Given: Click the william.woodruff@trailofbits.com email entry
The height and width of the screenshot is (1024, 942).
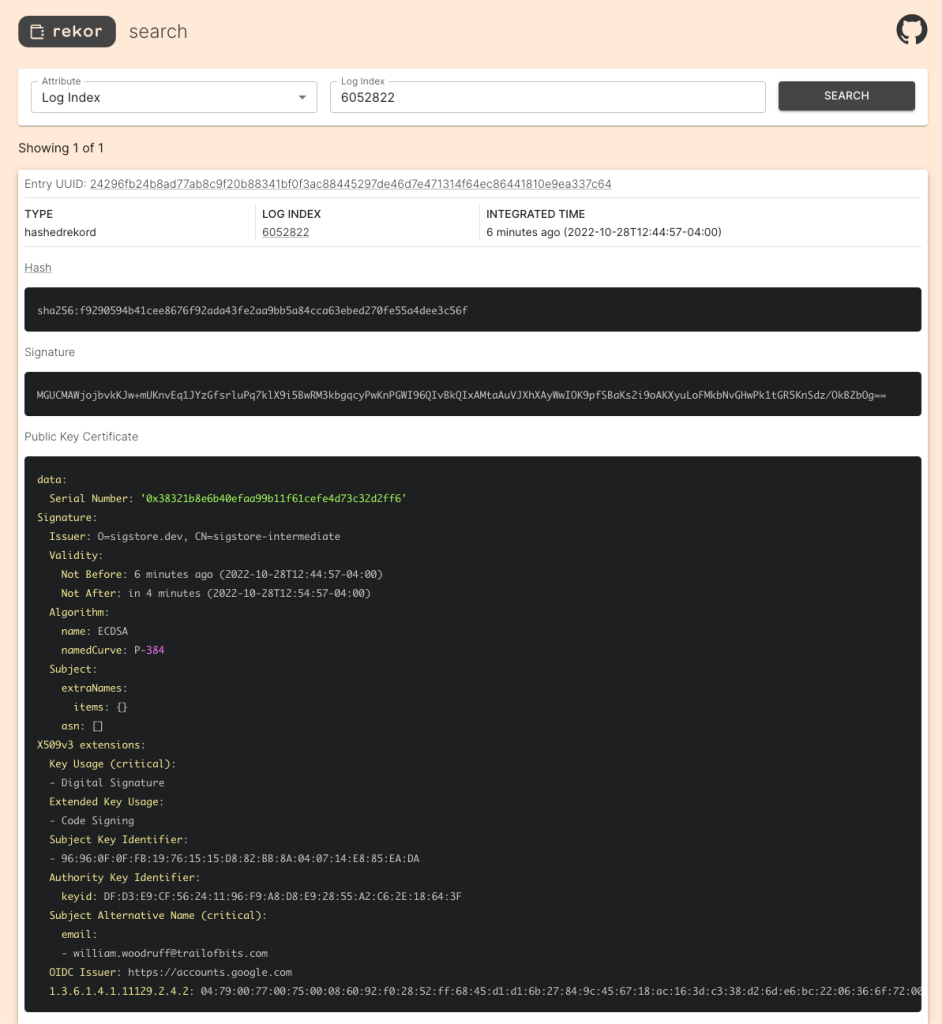Looking at the screenshot, I should pos(170,953).
